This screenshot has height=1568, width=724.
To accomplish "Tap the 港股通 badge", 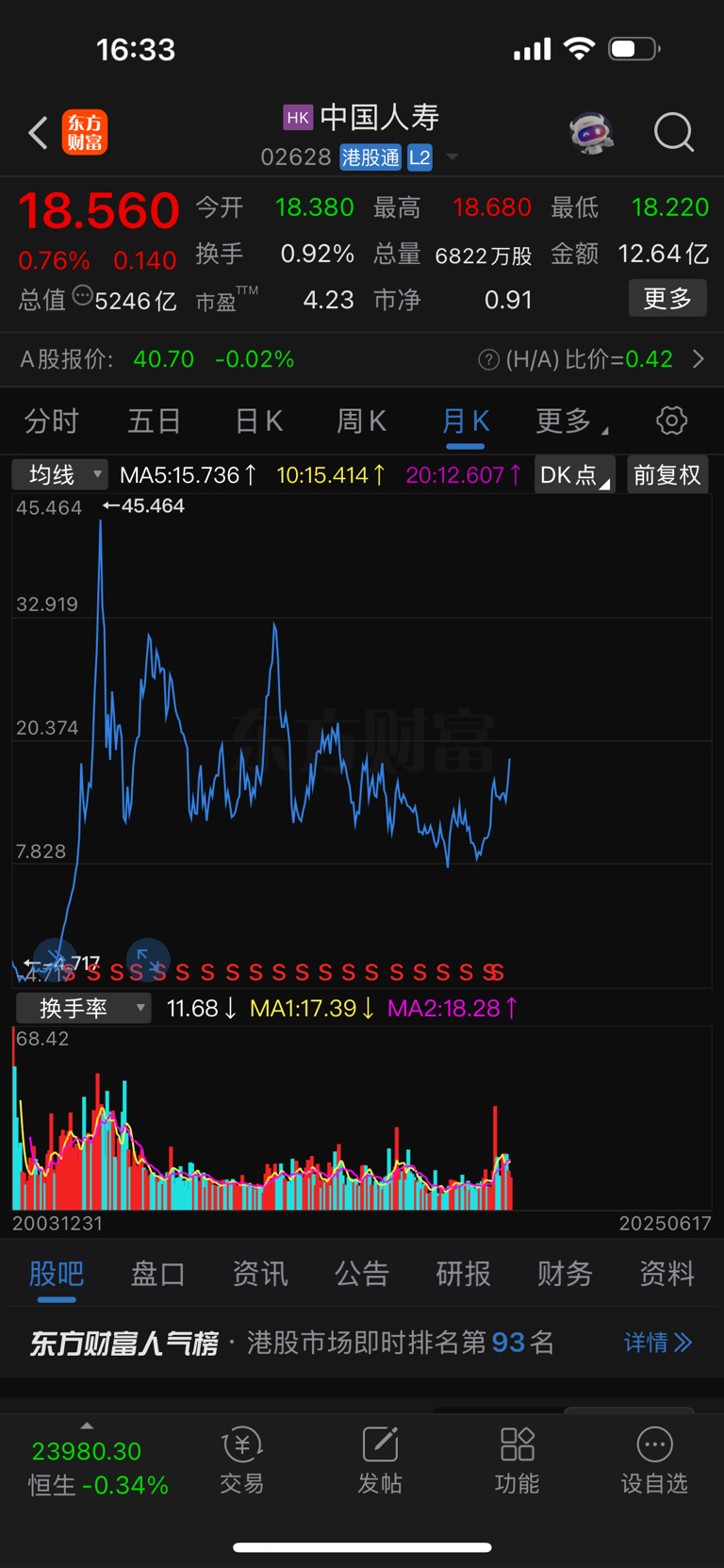I will point(370,157).
